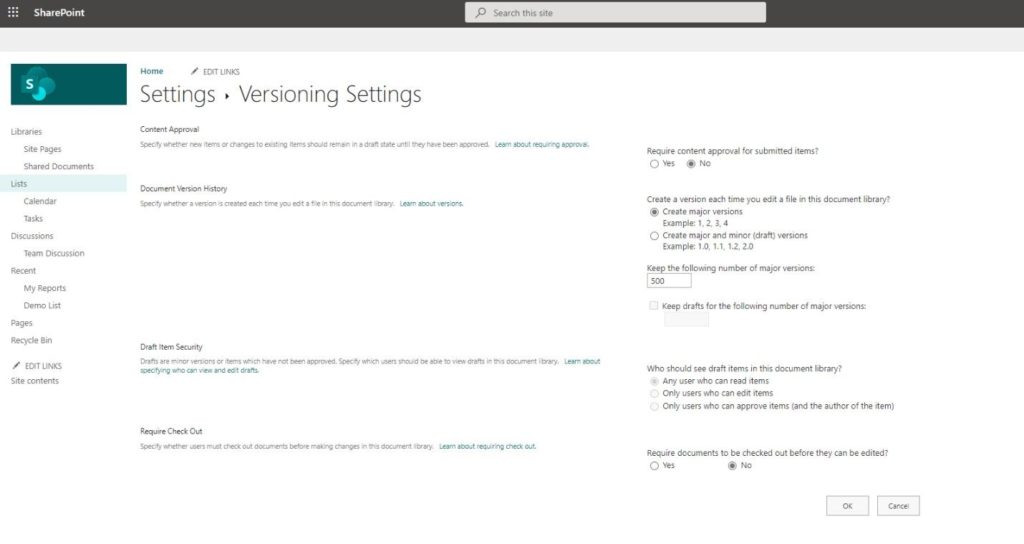Image resolution: width=1024 pixels, height=544 pixels.
Task: Click the SharePoint site logo
Action: [69, 84]
